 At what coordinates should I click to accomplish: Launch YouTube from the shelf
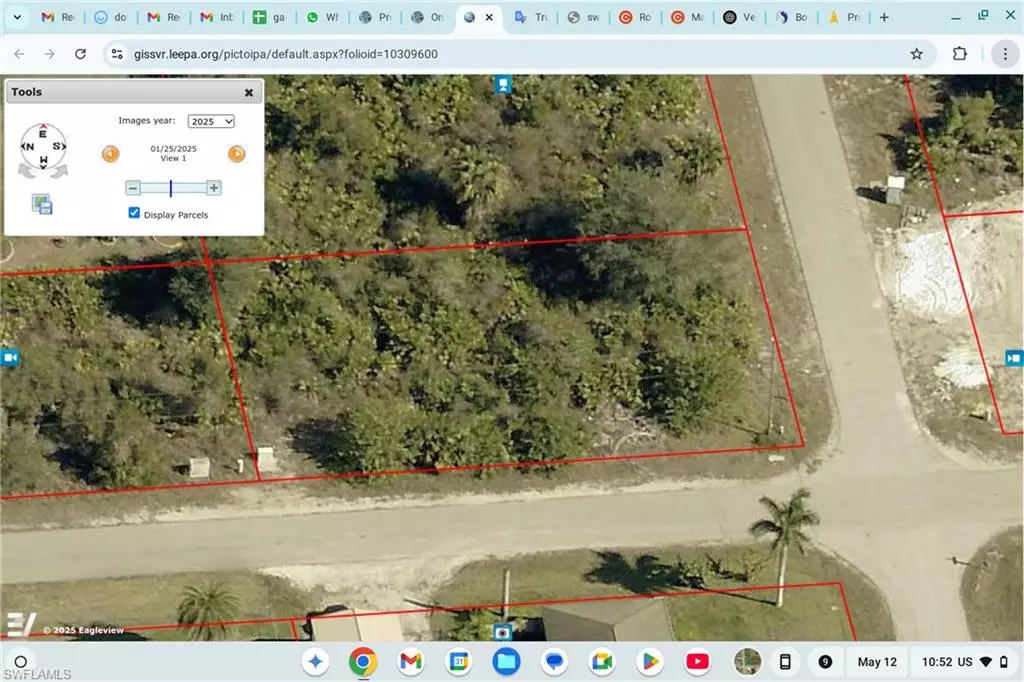(699, 661)
